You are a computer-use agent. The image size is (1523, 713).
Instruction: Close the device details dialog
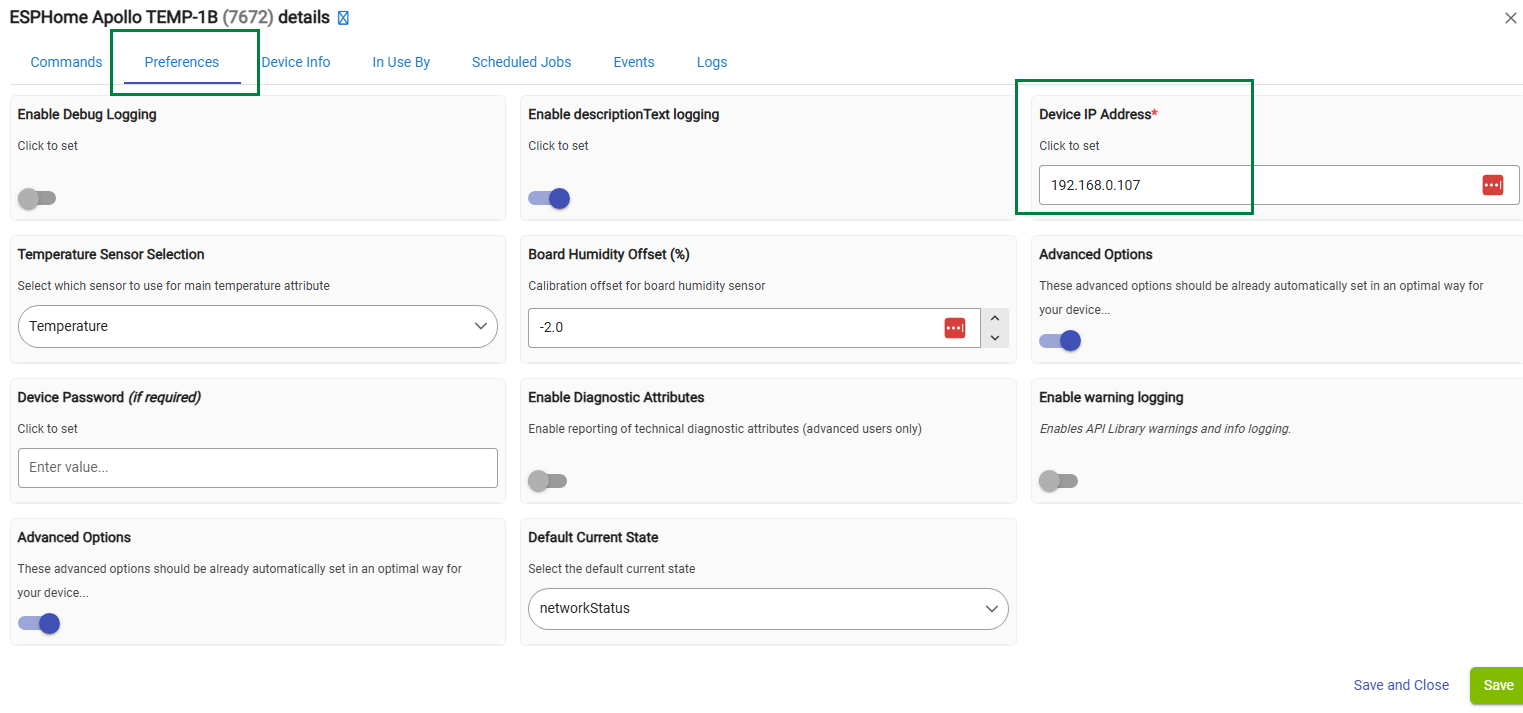point(1510,18)
